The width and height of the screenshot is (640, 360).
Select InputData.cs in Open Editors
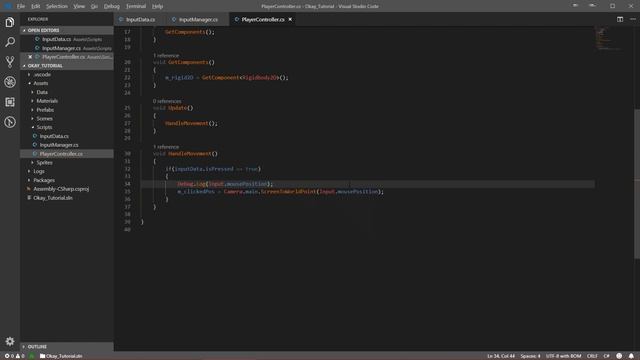coord(67,39)
